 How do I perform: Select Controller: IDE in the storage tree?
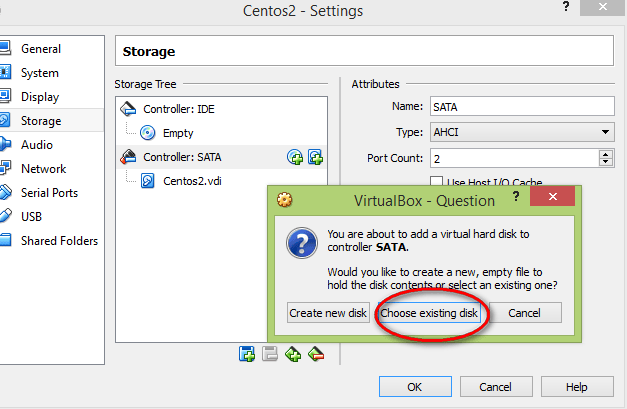tap(176, 108)
